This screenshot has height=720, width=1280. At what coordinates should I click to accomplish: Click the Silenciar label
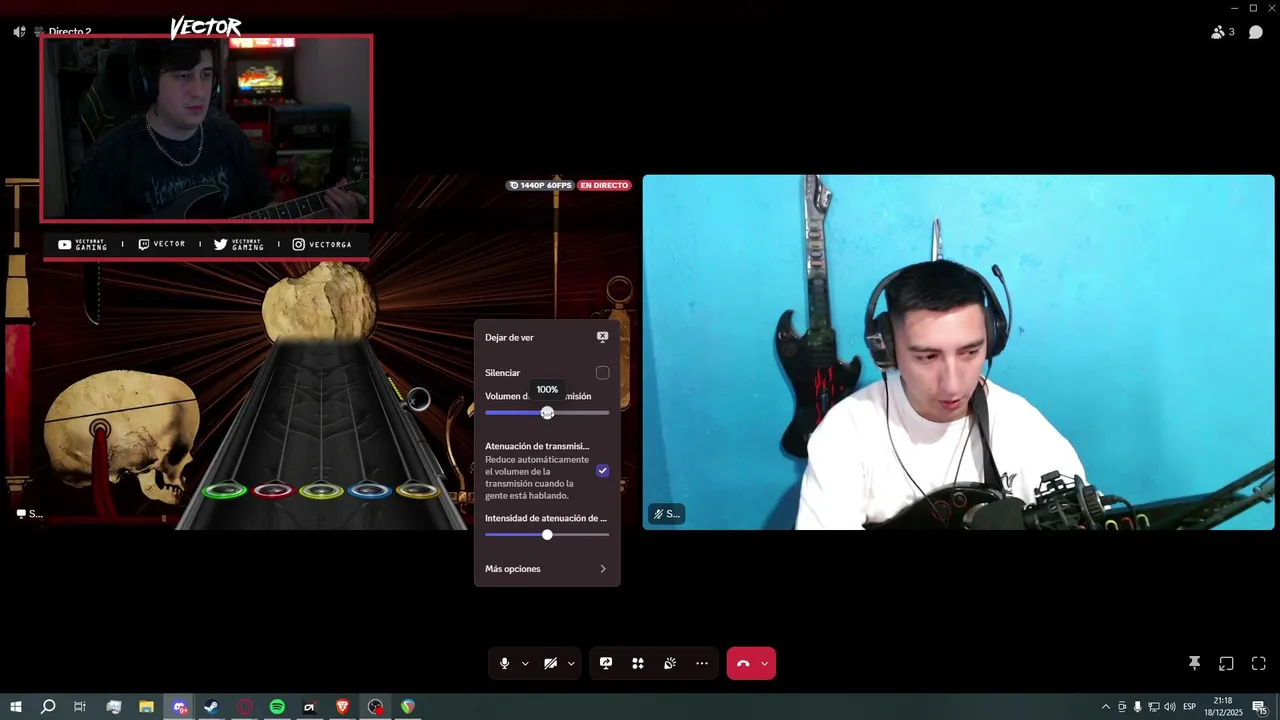(x=502, y=373)
